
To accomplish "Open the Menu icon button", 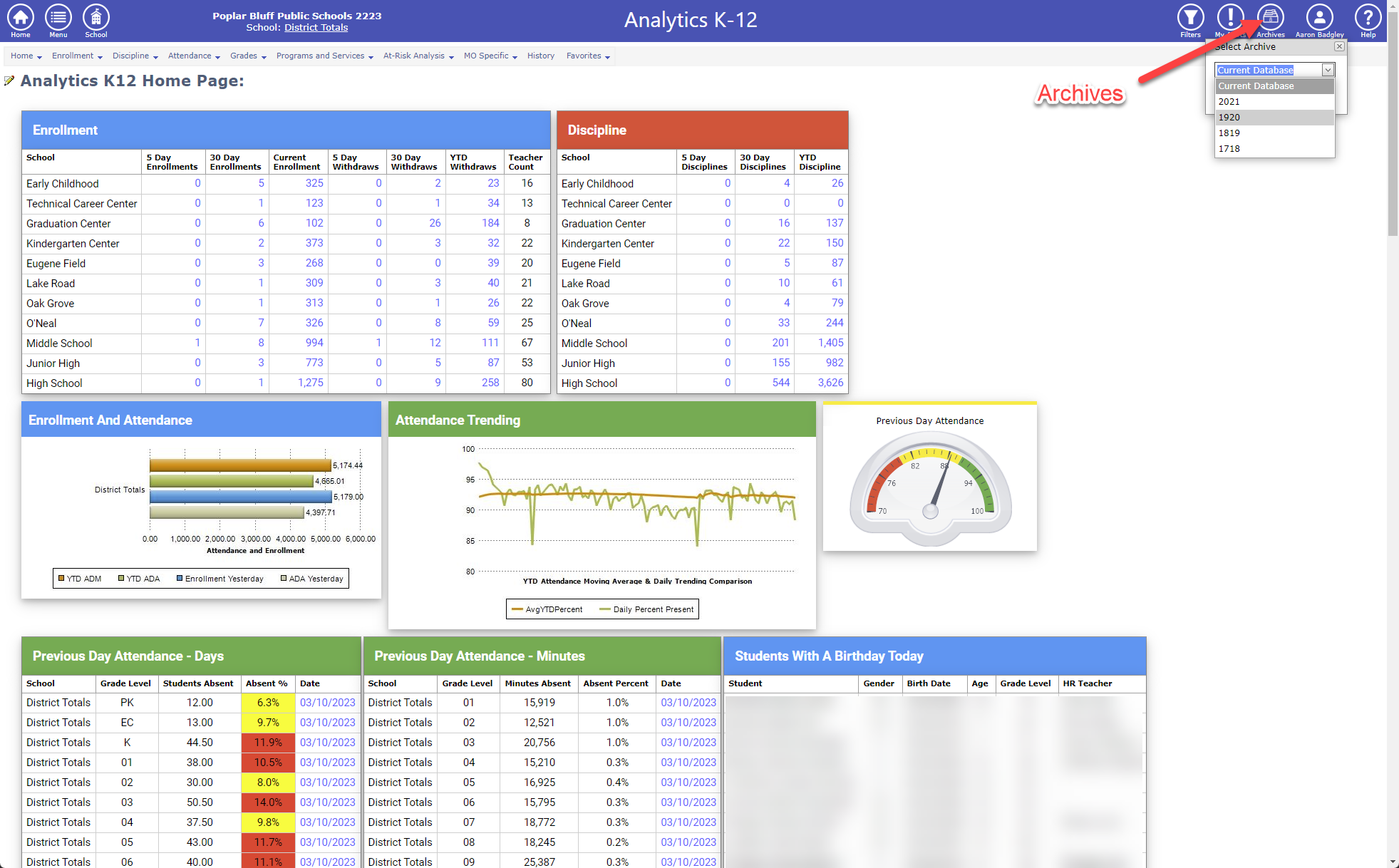I will tap(58, 17).
